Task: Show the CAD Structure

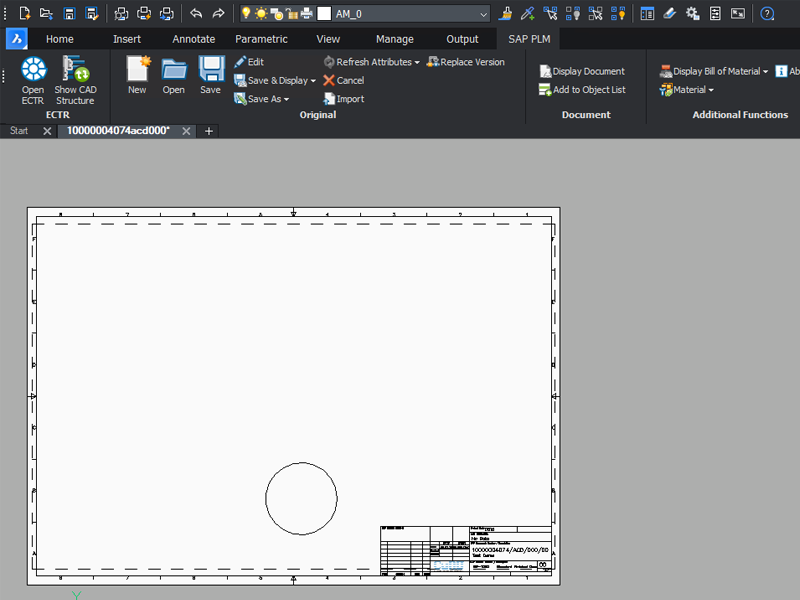Action: 75,70
